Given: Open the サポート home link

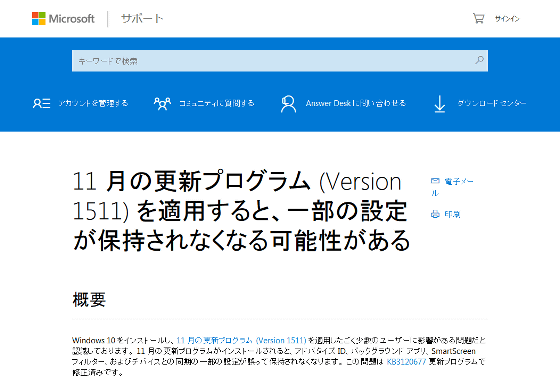Looking at the screenshot, I should [x=142, y=19].
